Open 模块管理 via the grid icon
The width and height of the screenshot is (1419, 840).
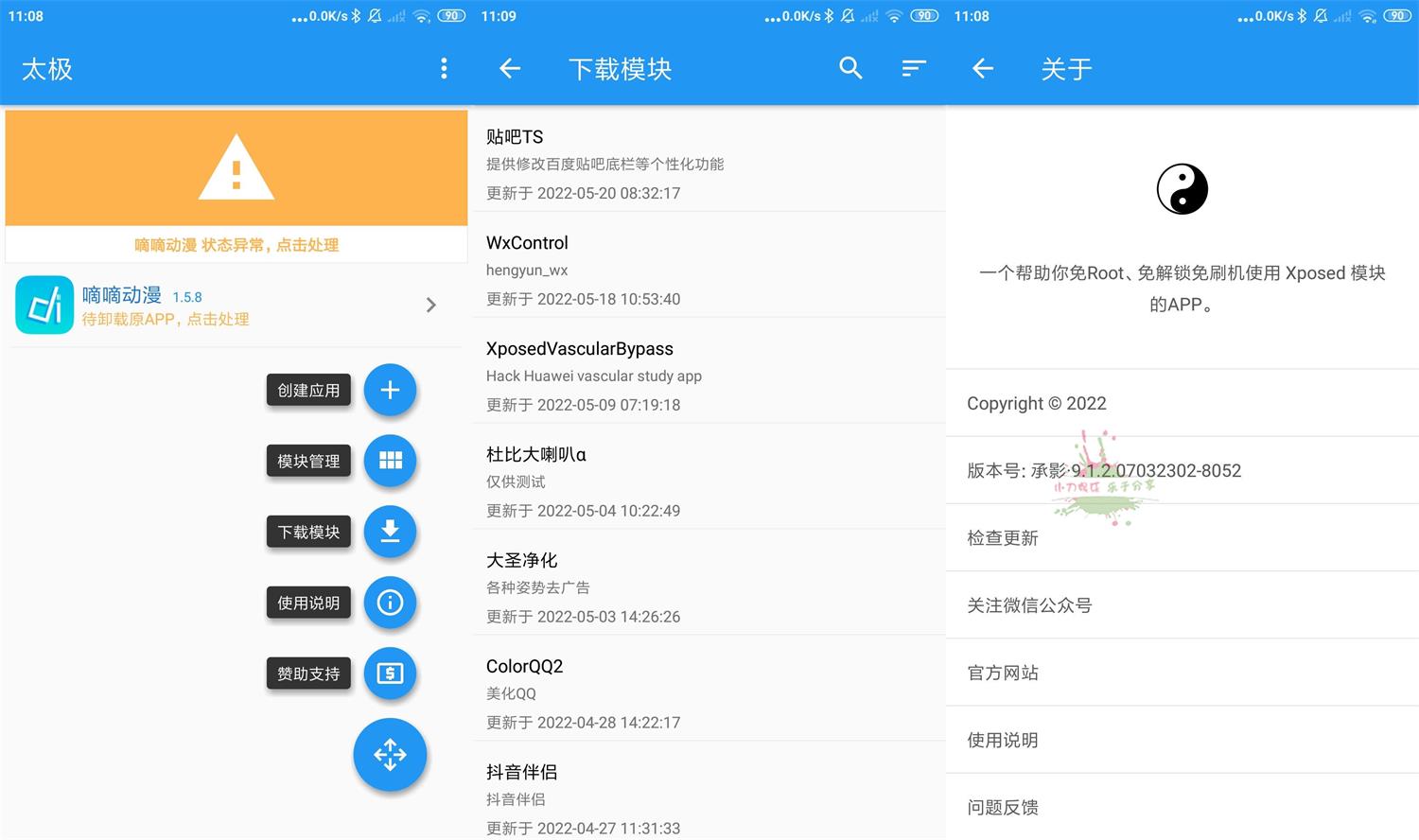click(390, 461)
